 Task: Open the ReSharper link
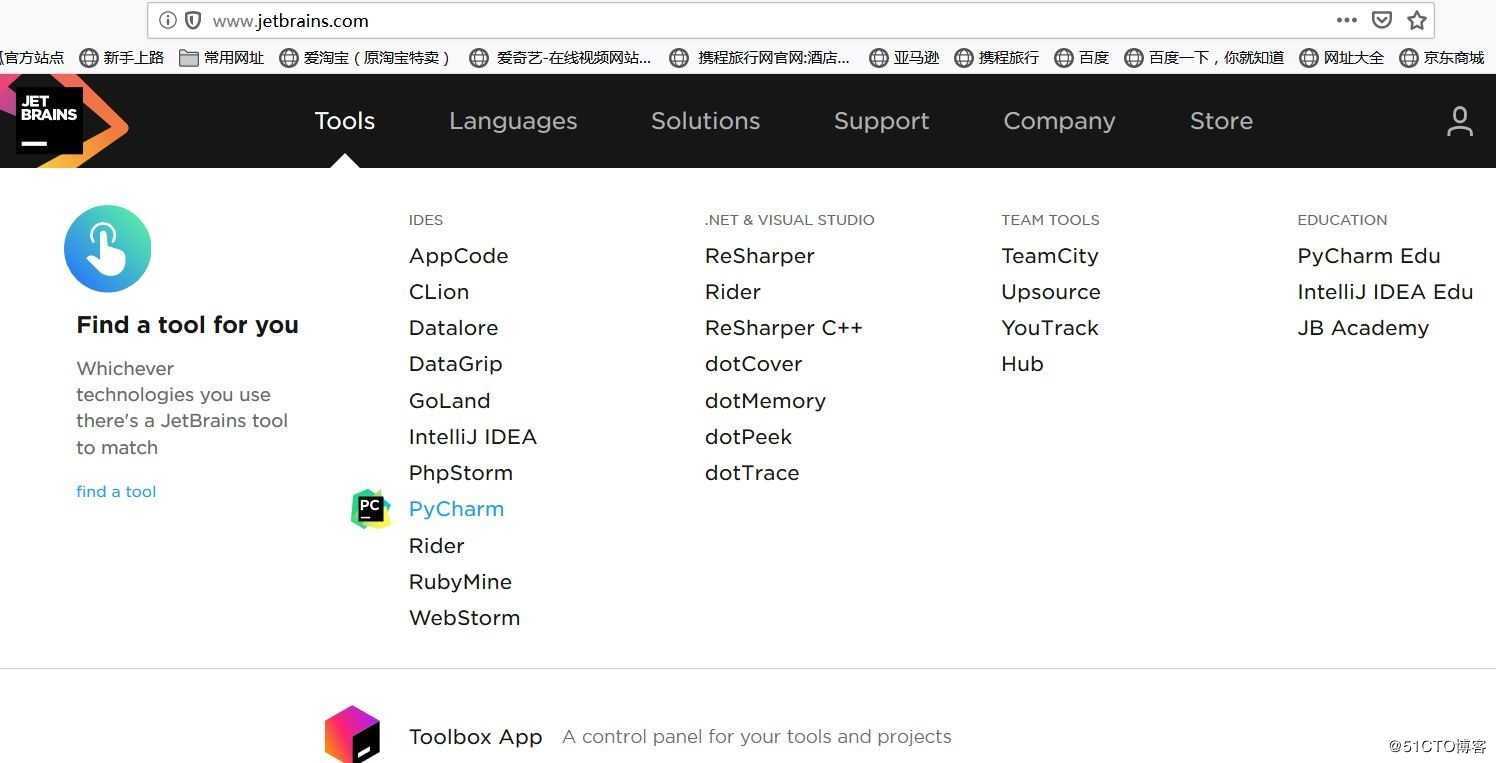tap(760, 256)
